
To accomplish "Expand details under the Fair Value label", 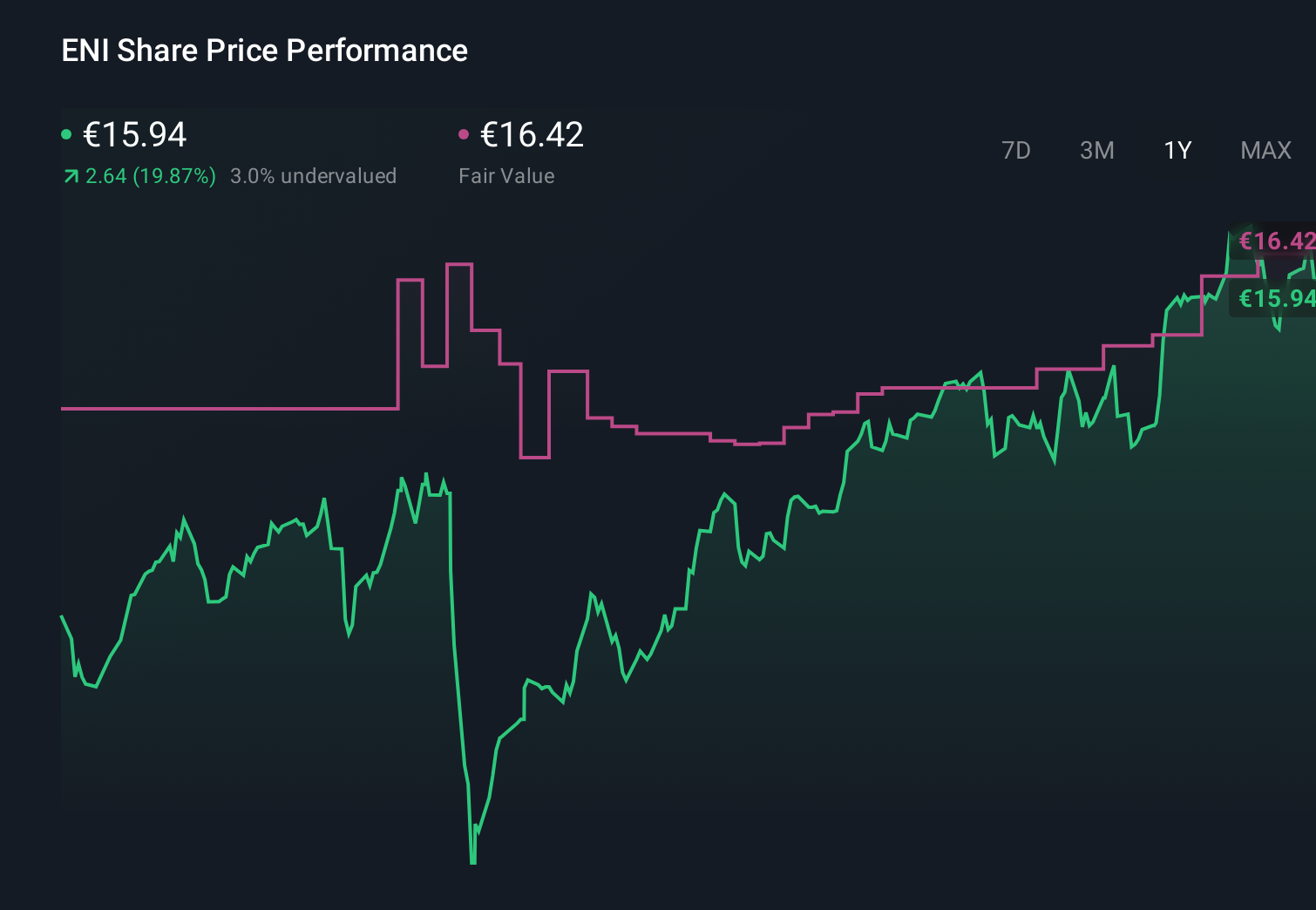I will coord(506,175).
